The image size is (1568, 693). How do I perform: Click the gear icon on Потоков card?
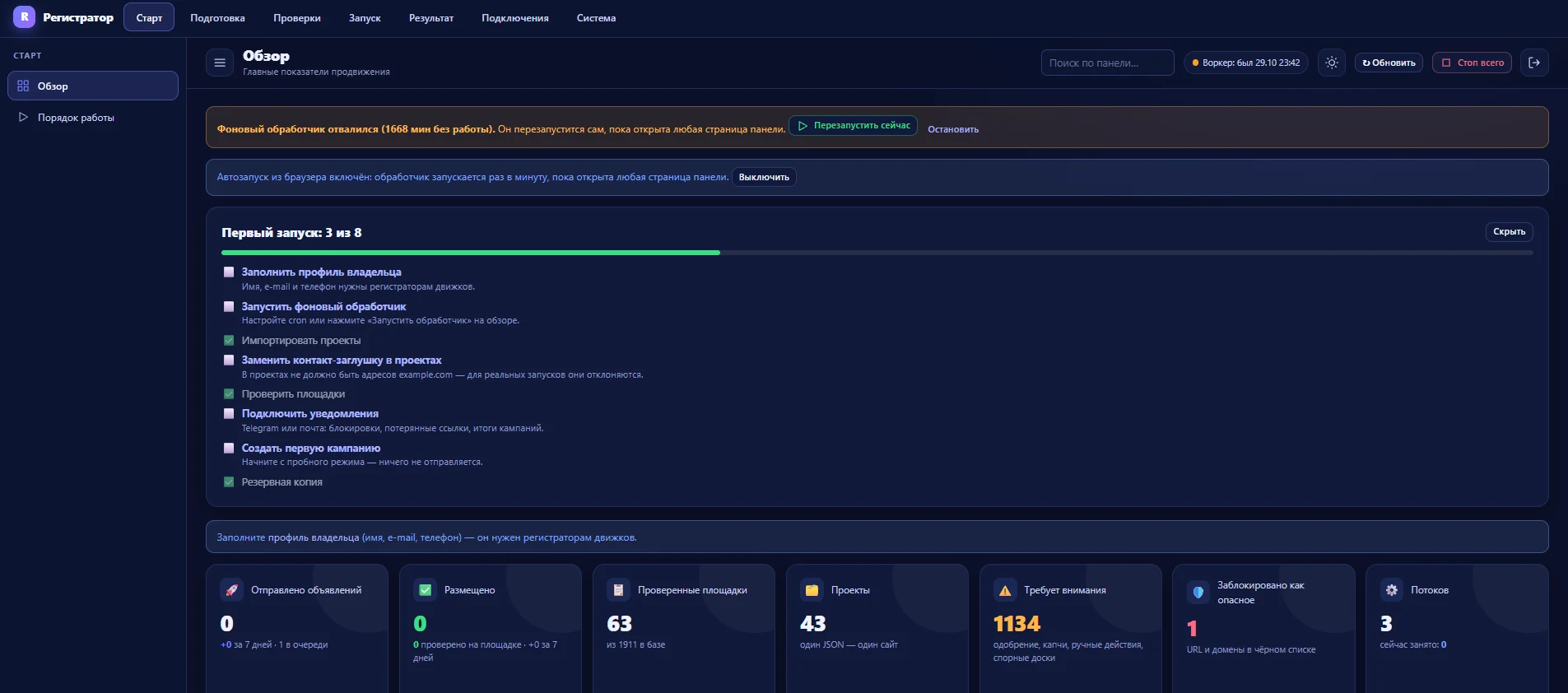[x=1392, y=590]
